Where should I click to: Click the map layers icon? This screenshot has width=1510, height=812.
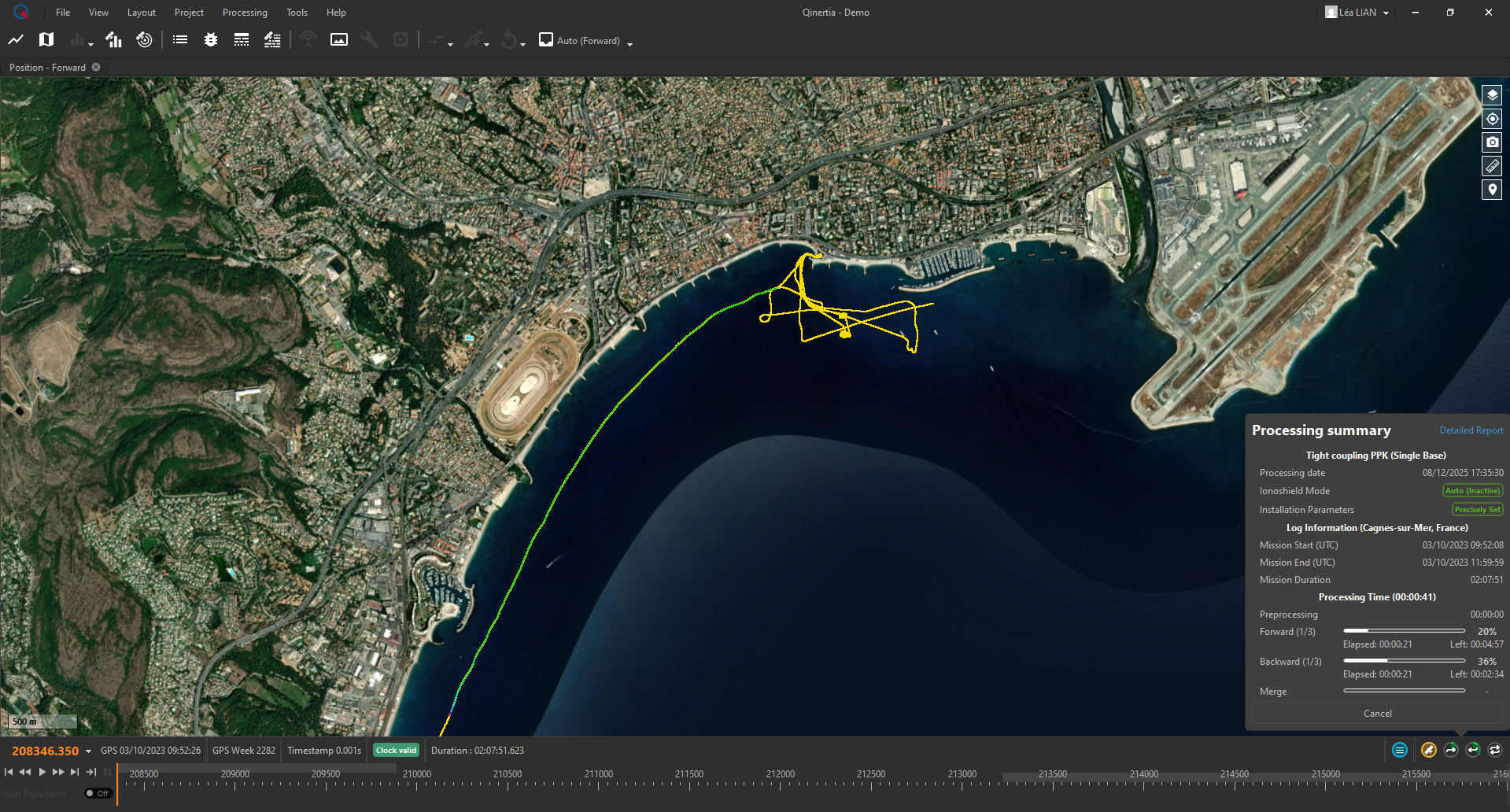pyautogui.click(x=1492, y=95)
